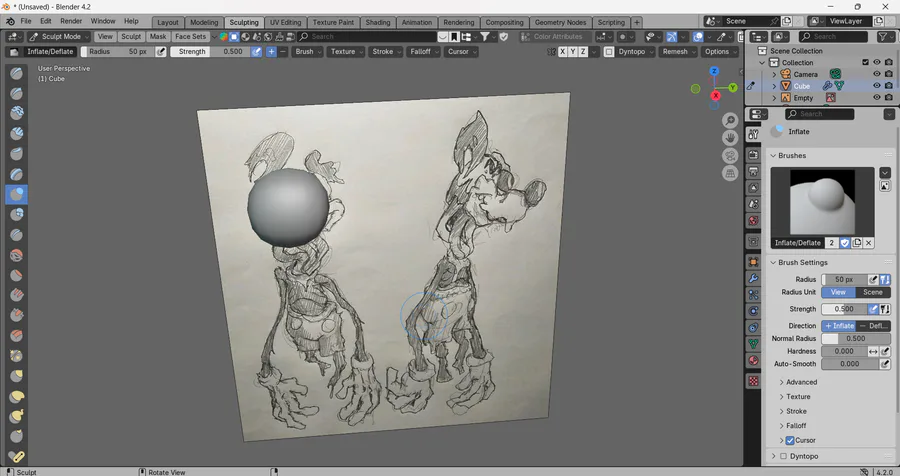Switch to the UV Editing workspace tab
This screenshot has width=900, height=476.
click(x=285, y=22)
